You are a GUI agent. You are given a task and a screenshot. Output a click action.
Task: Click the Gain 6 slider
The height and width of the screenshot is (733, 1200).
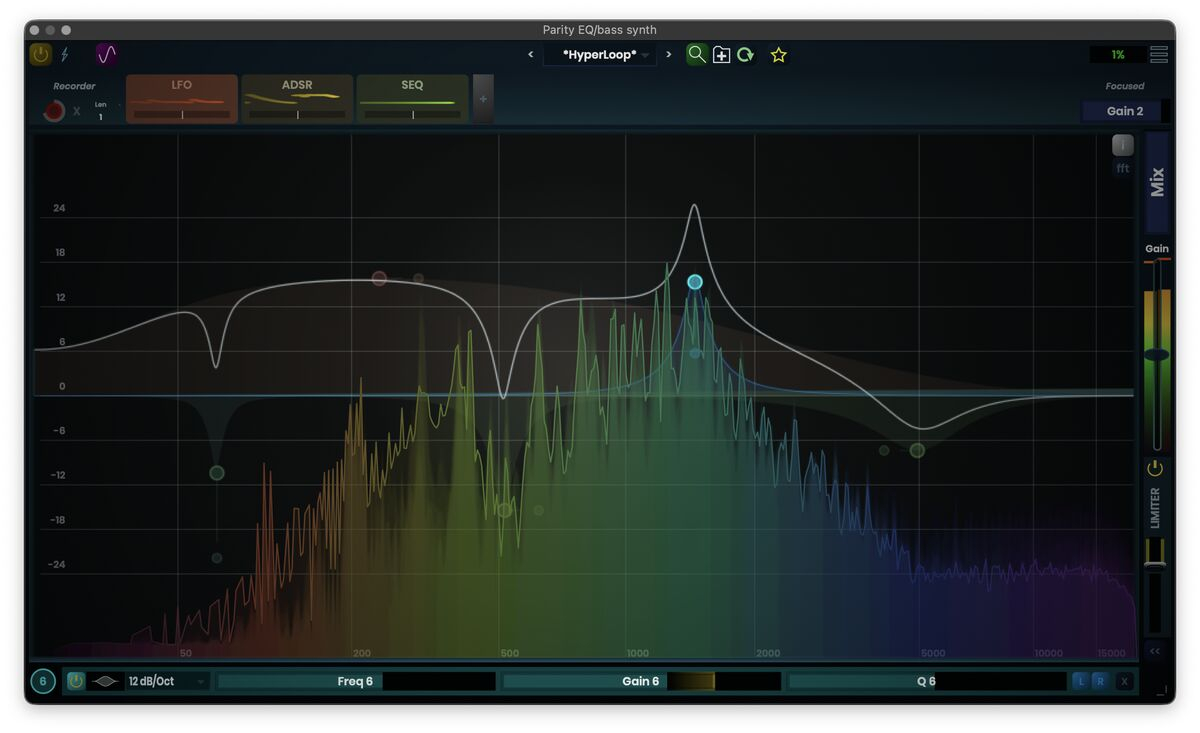pyautogui.click(x=641, y=681)
